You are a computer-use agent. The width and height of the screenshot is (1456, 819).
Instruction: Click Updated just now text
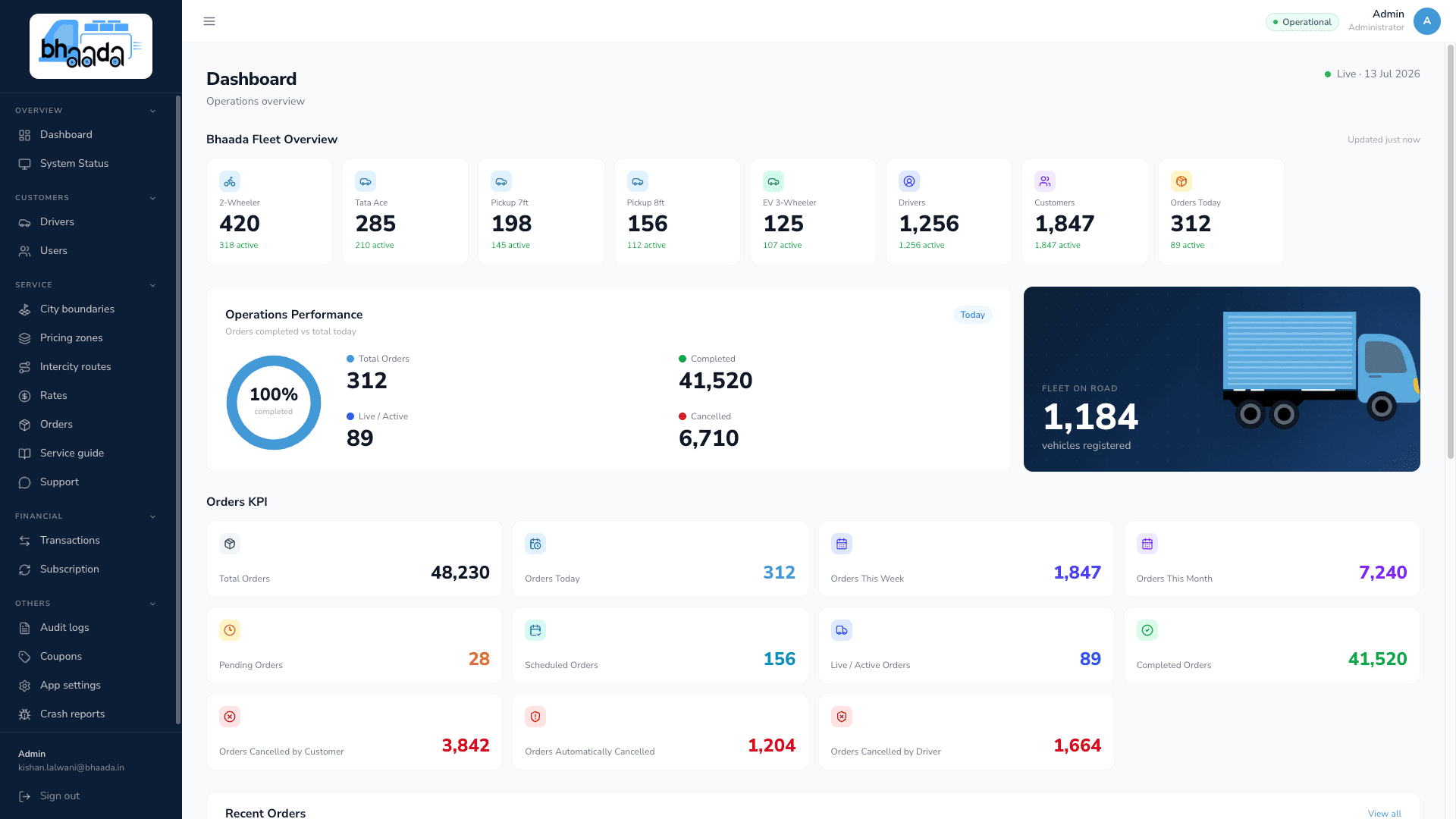click(x=1383, y=140)
